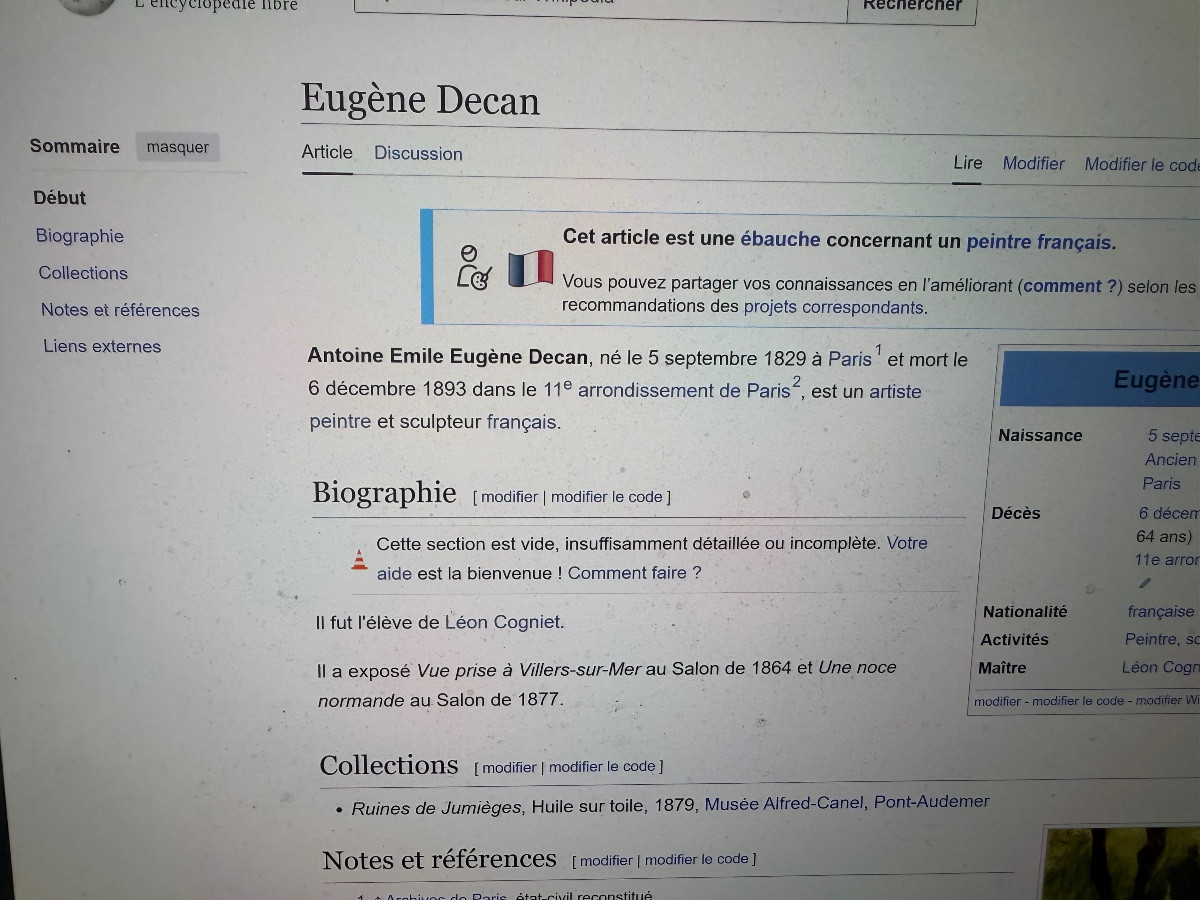Click the Naissance label in the infobox

(x=1040, y=435)
